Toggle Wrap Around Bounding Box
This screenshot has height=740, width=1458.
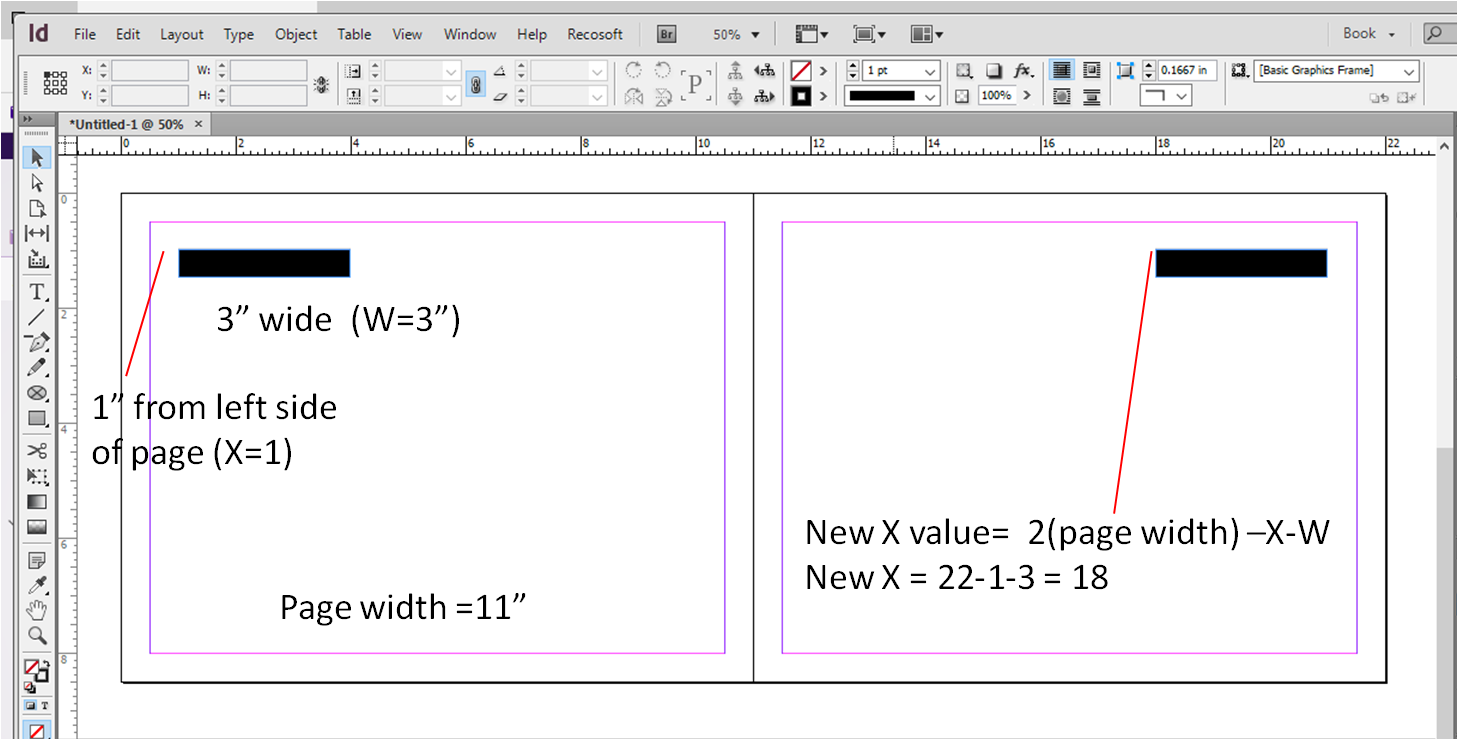click(x=1091, y=71)
